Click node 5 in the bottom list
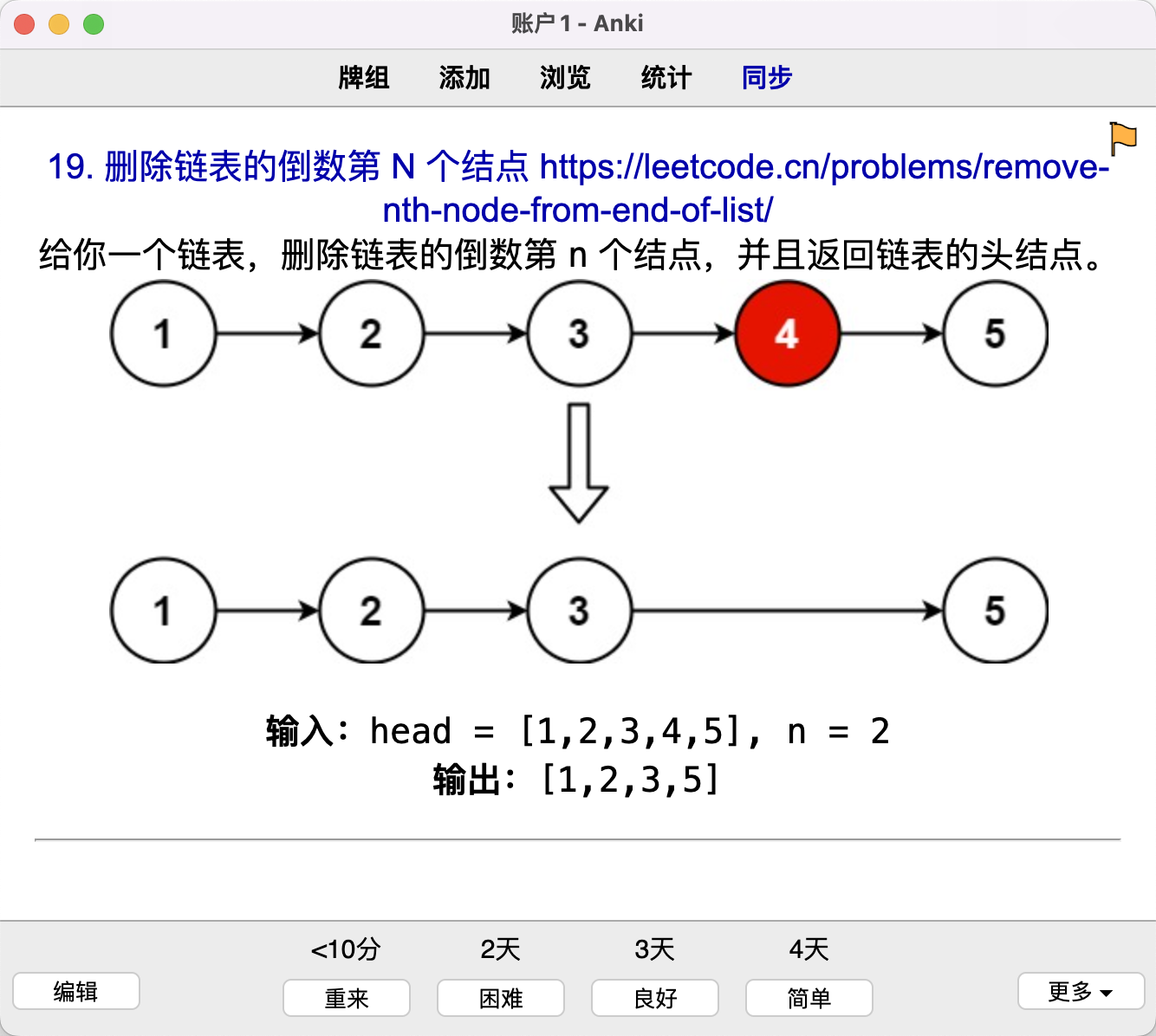1156x1036 pixels. point(995,611)
